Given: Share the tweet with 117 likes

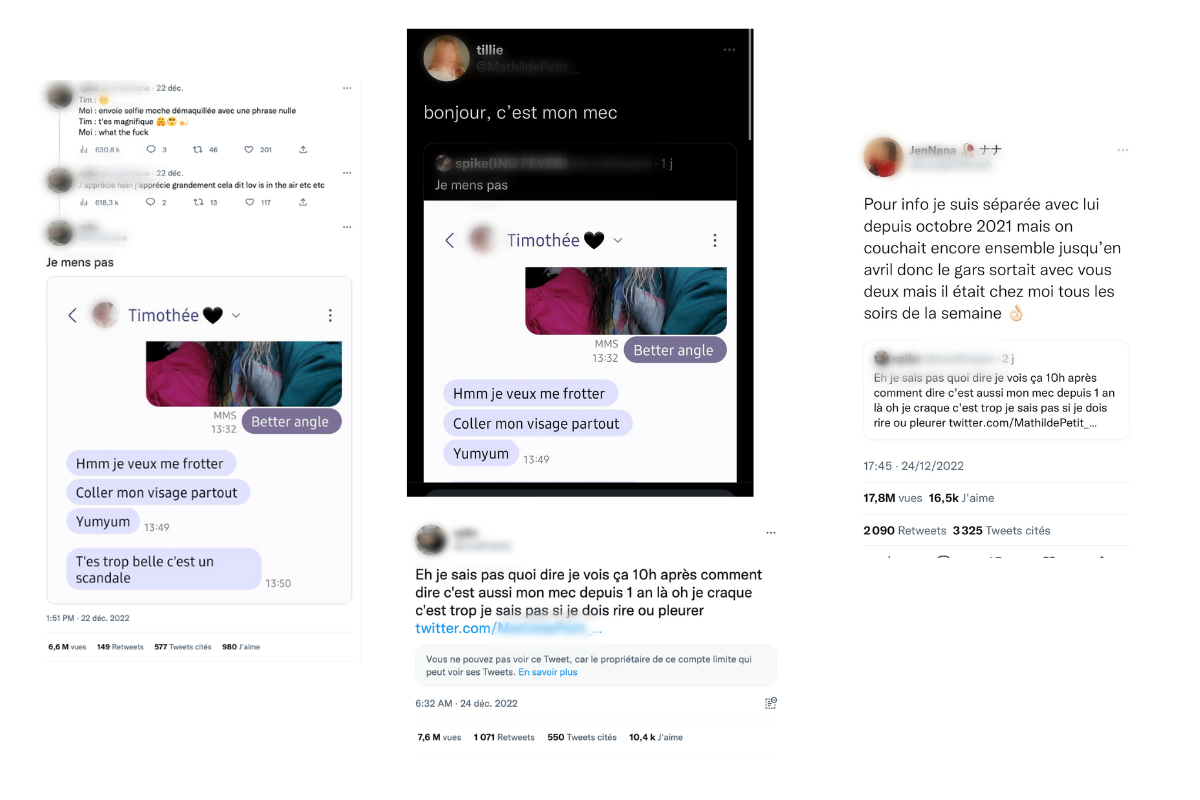Looking at the screenshot, I should click(303, 202).
